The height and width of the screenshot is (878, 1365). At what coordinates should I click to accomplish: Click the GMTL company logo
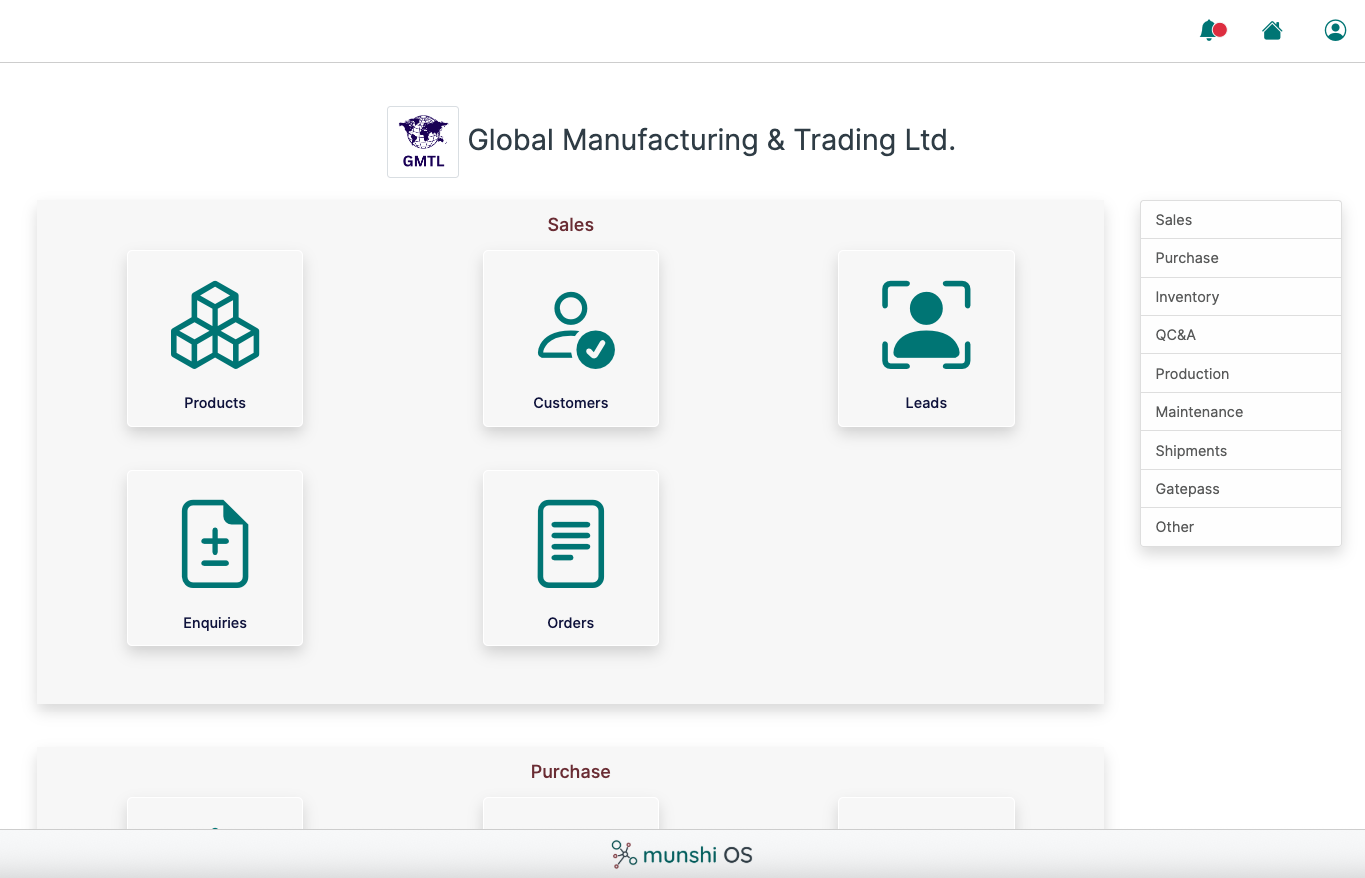(x=423, y=142)
